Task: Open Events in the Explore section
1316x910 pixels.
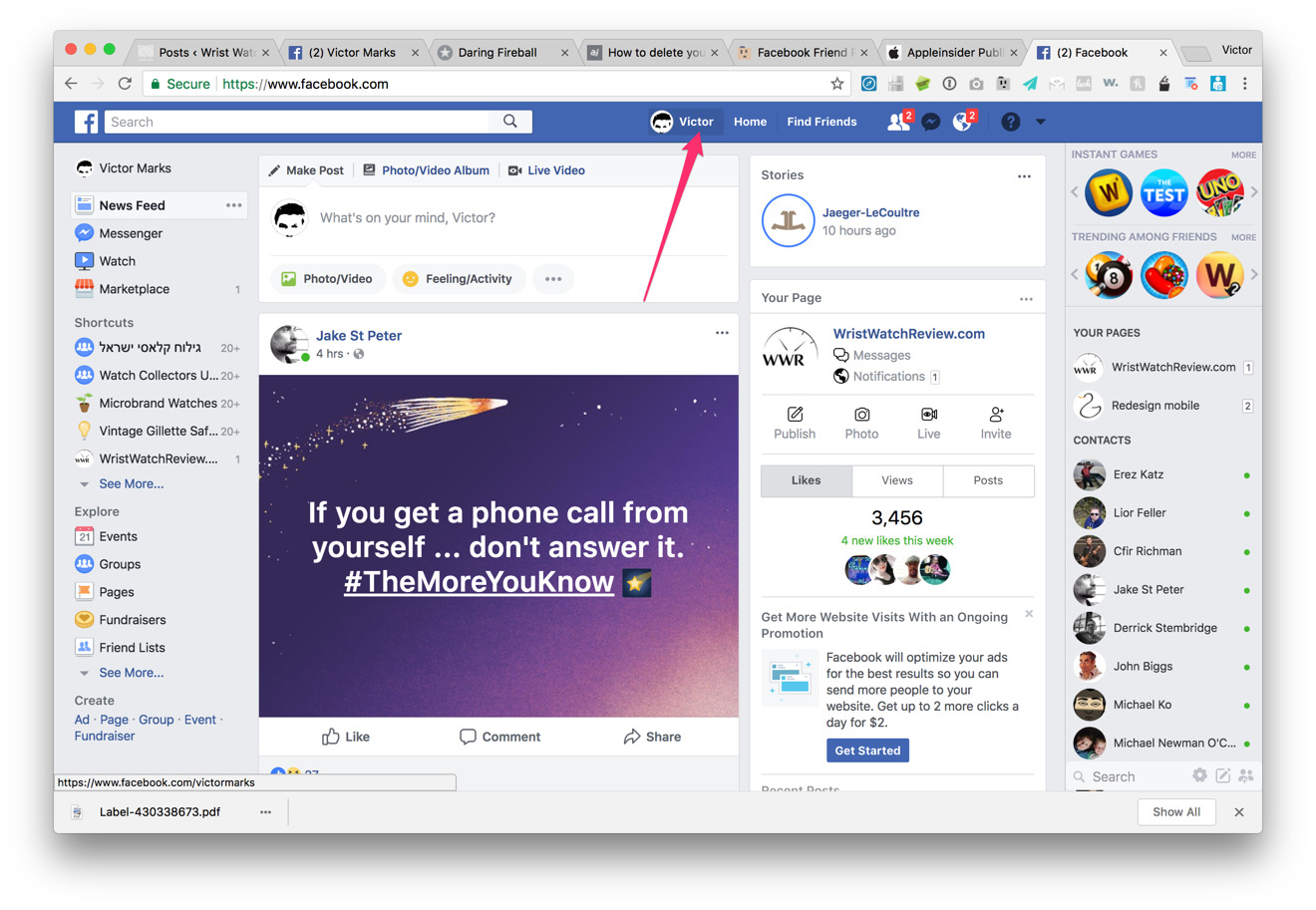Action: pos(106,536)
